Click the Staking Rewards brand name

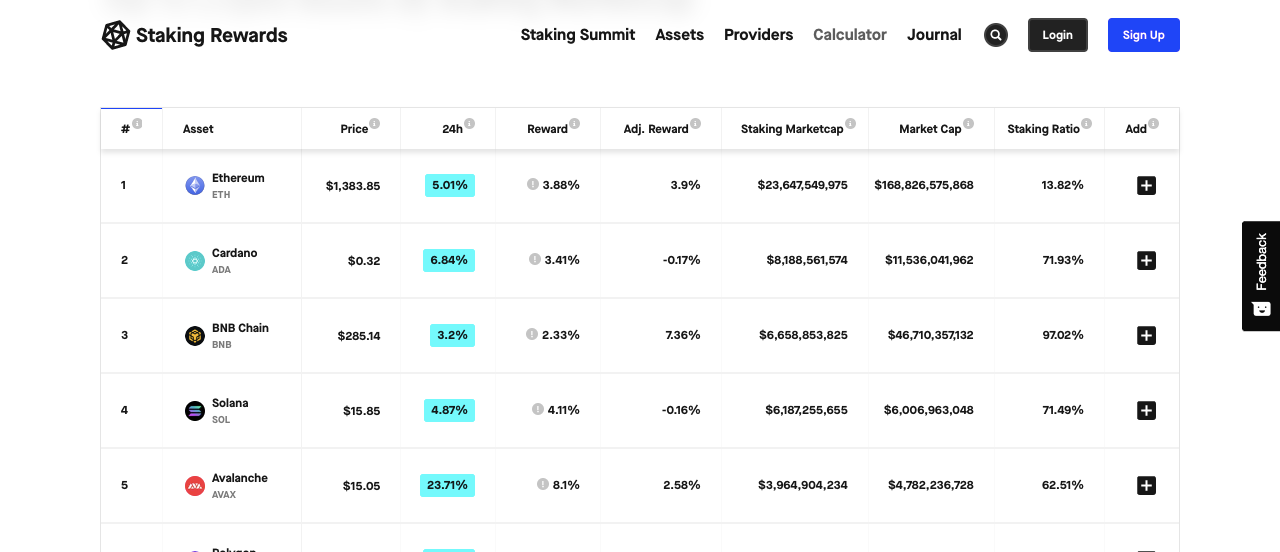pyautogui.click(x=212, y=35)
